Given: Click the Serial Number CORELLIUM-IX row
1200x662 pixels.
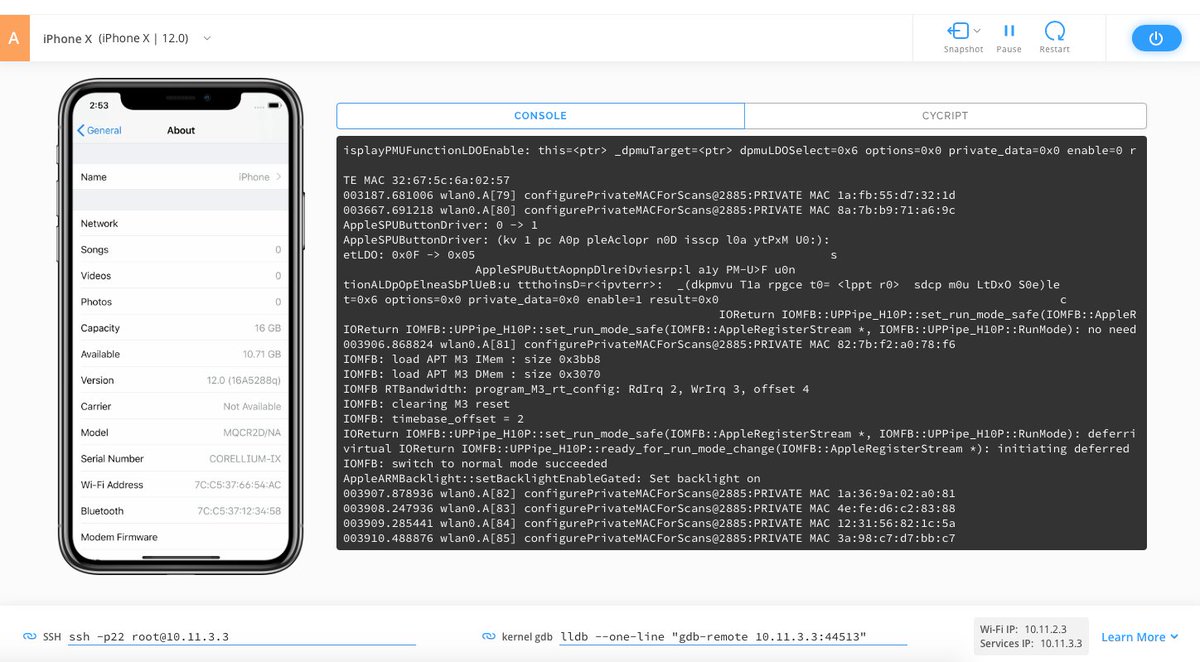Looking at the screenshot, I should [181, 458].
